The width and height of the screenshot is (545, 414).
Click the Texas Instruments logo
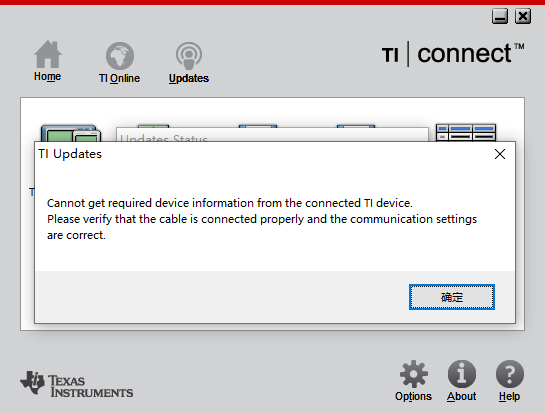tap(76, 384)
